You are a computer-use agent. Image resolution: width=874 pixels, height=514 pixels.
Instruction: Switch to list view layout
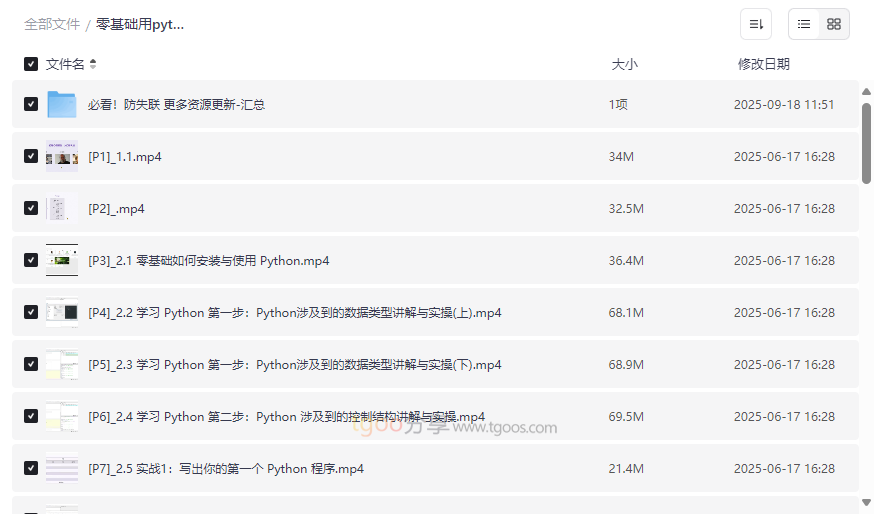click(x=804, y=24)
